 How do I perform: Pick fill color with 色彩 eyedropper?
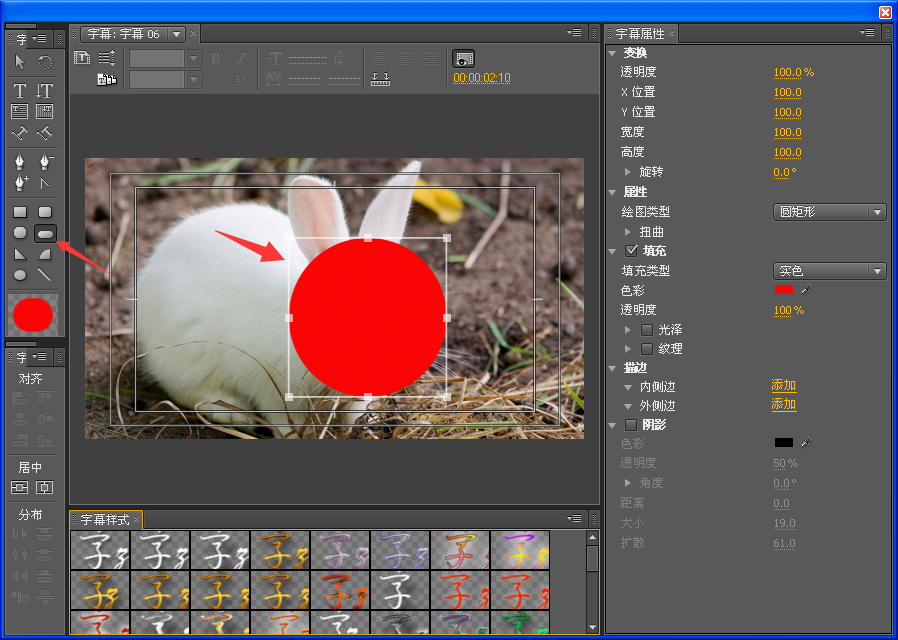(x=806, y=290)
